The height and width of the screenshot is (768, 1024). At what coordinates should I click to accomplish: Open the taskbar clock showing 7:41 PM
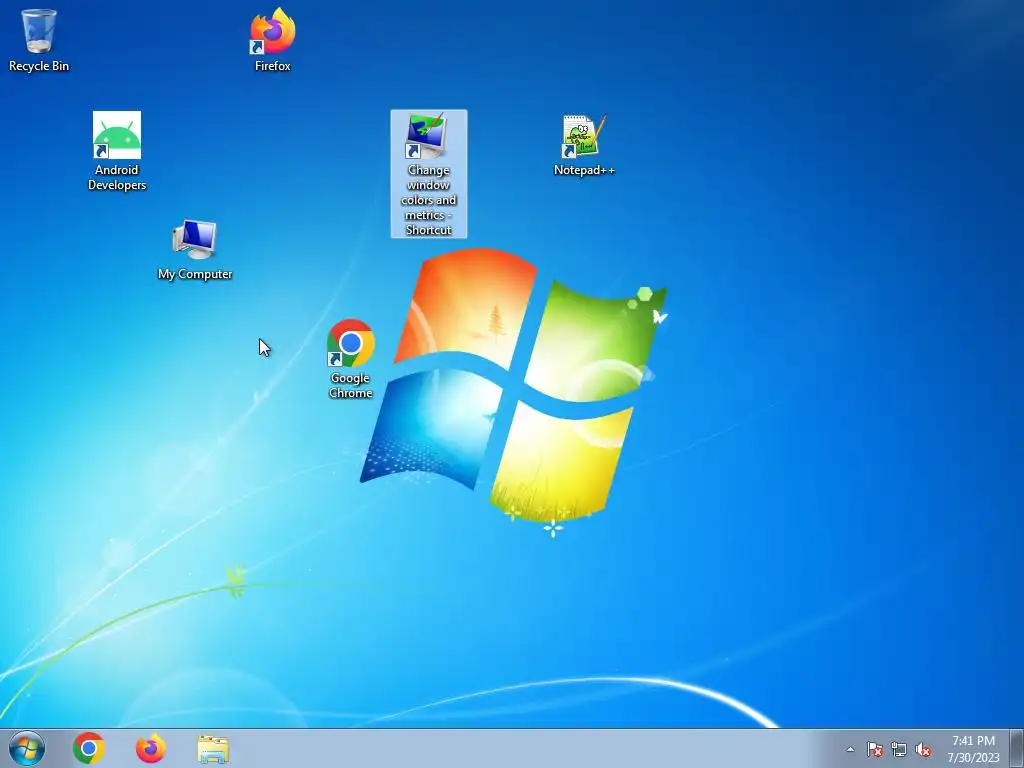[973, 749]
